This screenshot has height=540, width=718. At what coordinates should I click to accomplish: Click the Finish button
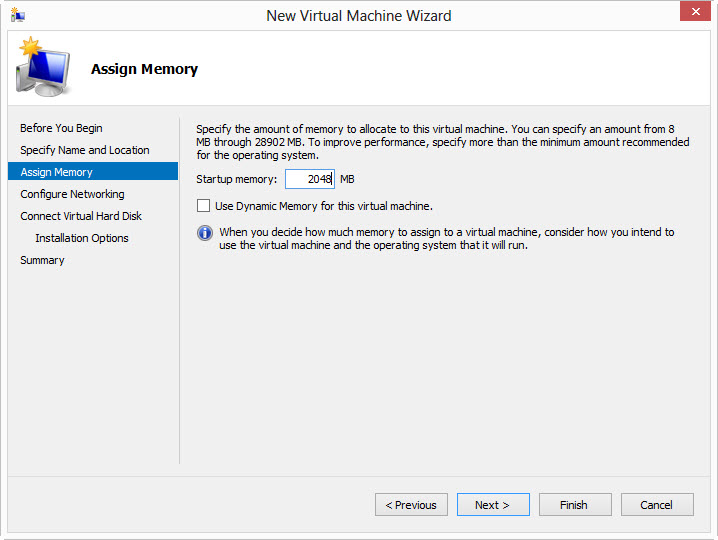pyautogui.click(x=575, y=505)
